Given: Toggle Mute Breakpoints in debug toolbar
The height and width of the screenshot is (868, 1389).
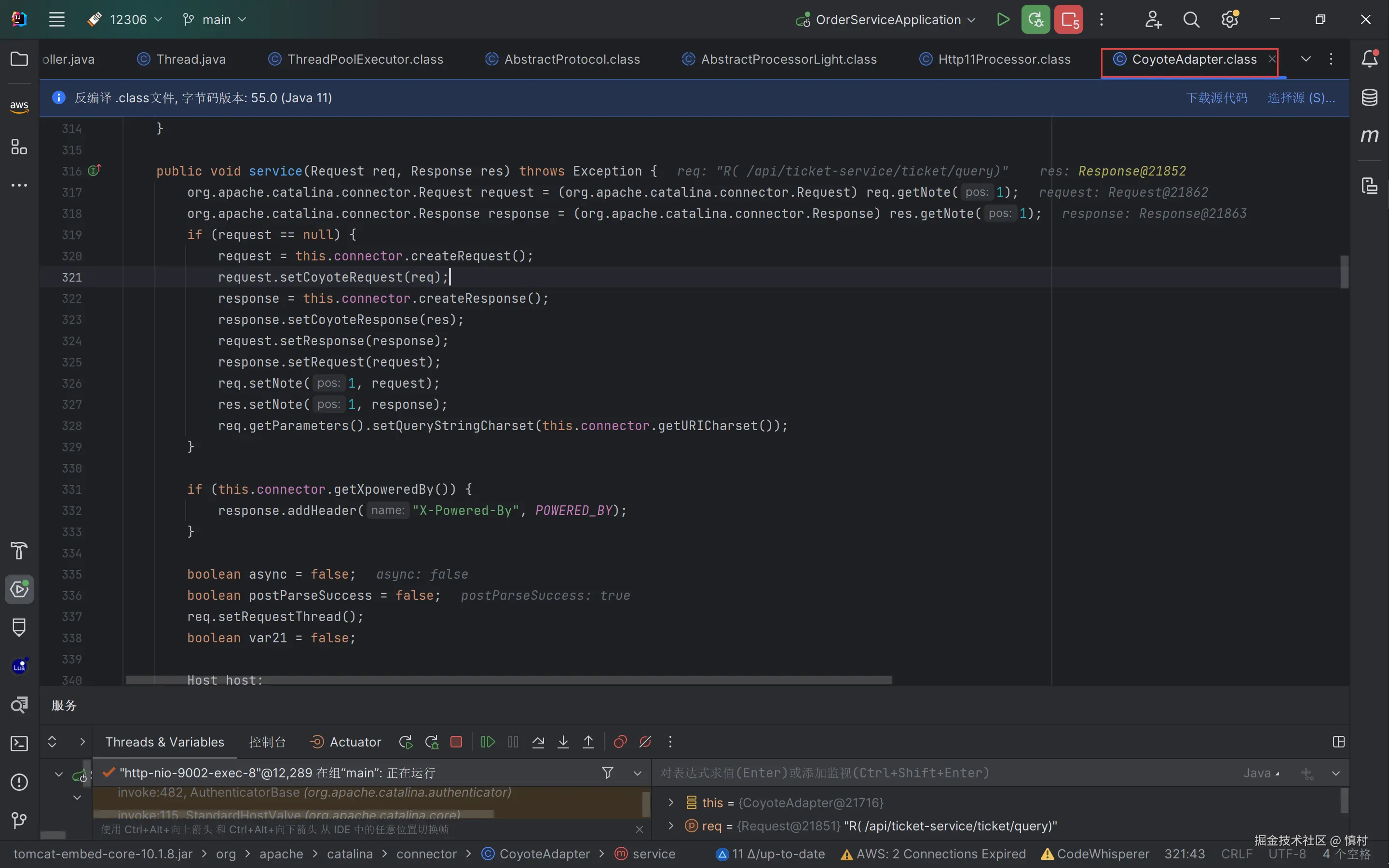Looking at the screenshot, I should tap(645, 742).
